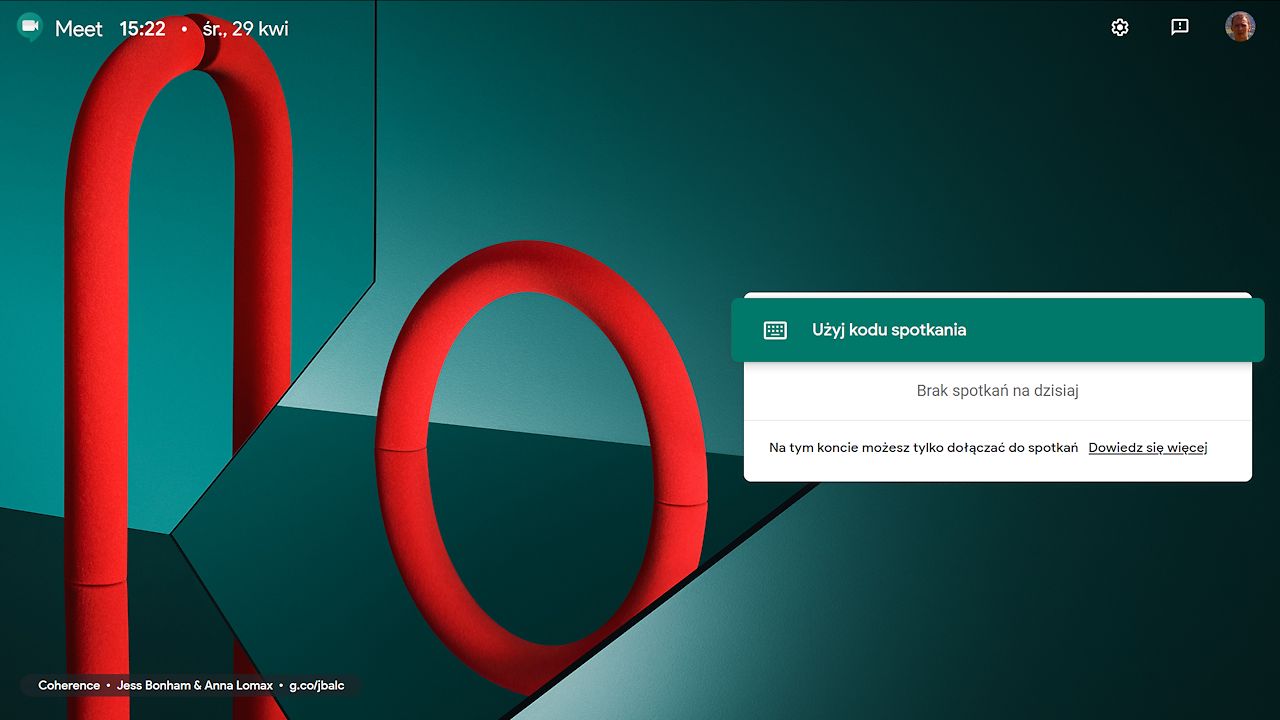Image resolution: width=1280 pixels, height=720 pixels.
Task: Click the 'Brak spotkań na dzisiaj' text
Action: pyautogui.click(x=998, y=391)
